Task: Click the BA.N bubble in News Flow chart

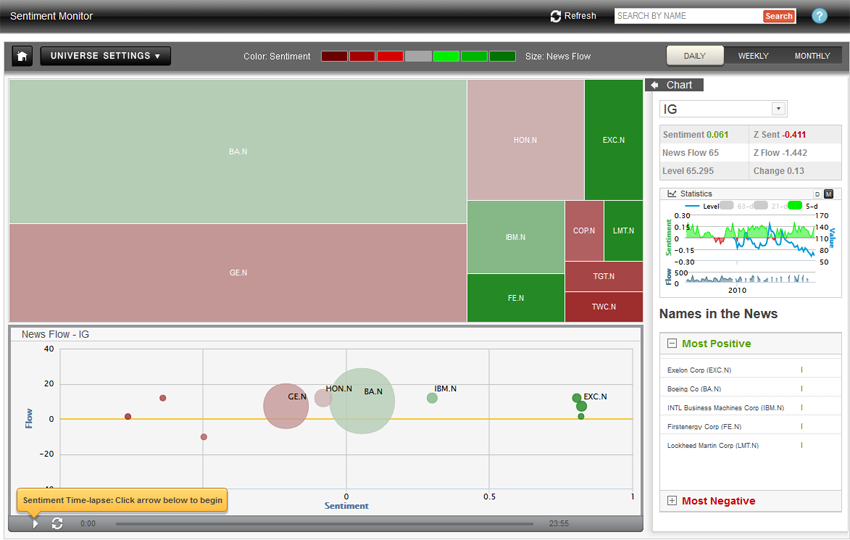Action: (362, 401)
